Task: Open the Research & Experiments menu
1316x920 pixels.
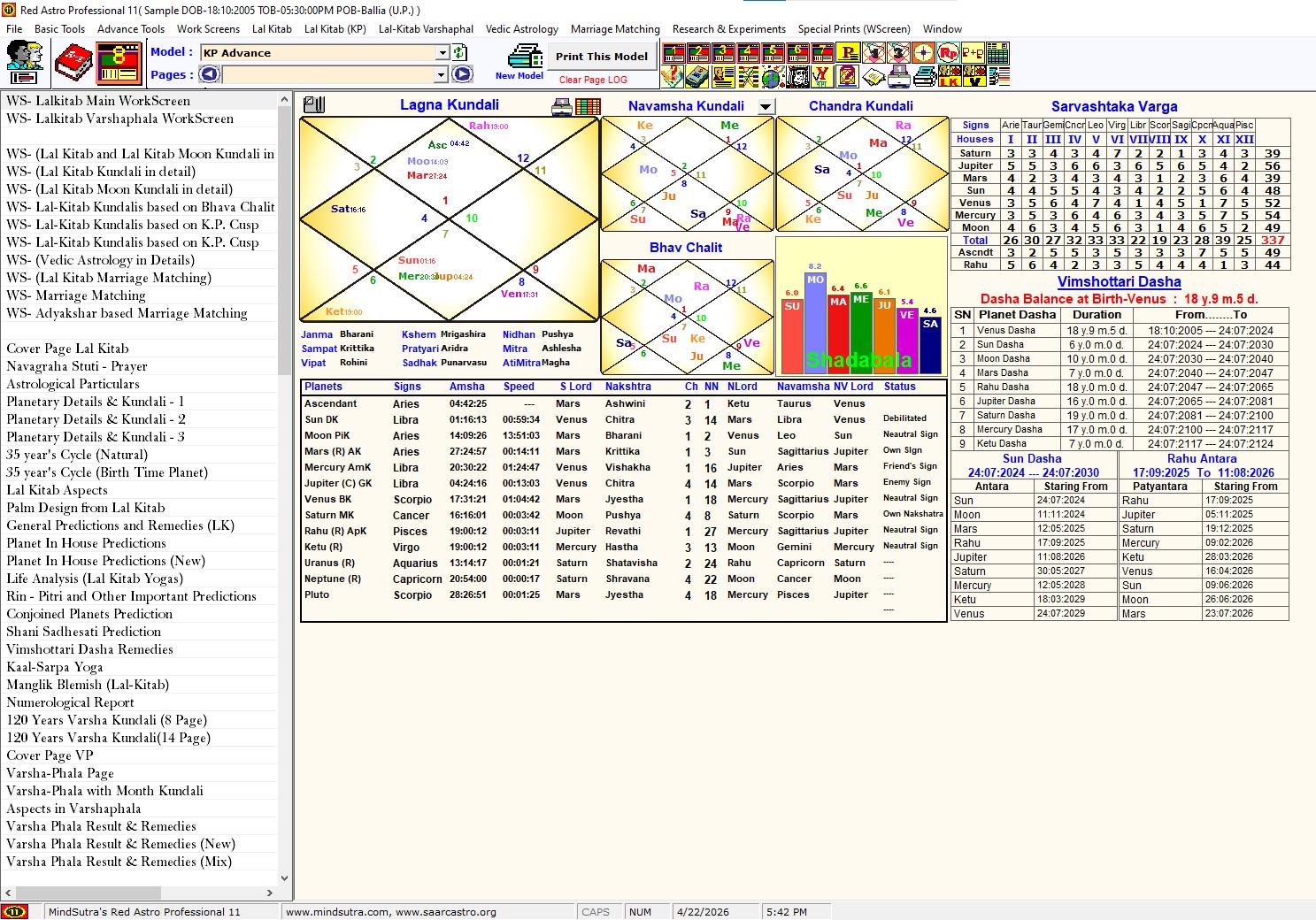Action: point(728,29)
